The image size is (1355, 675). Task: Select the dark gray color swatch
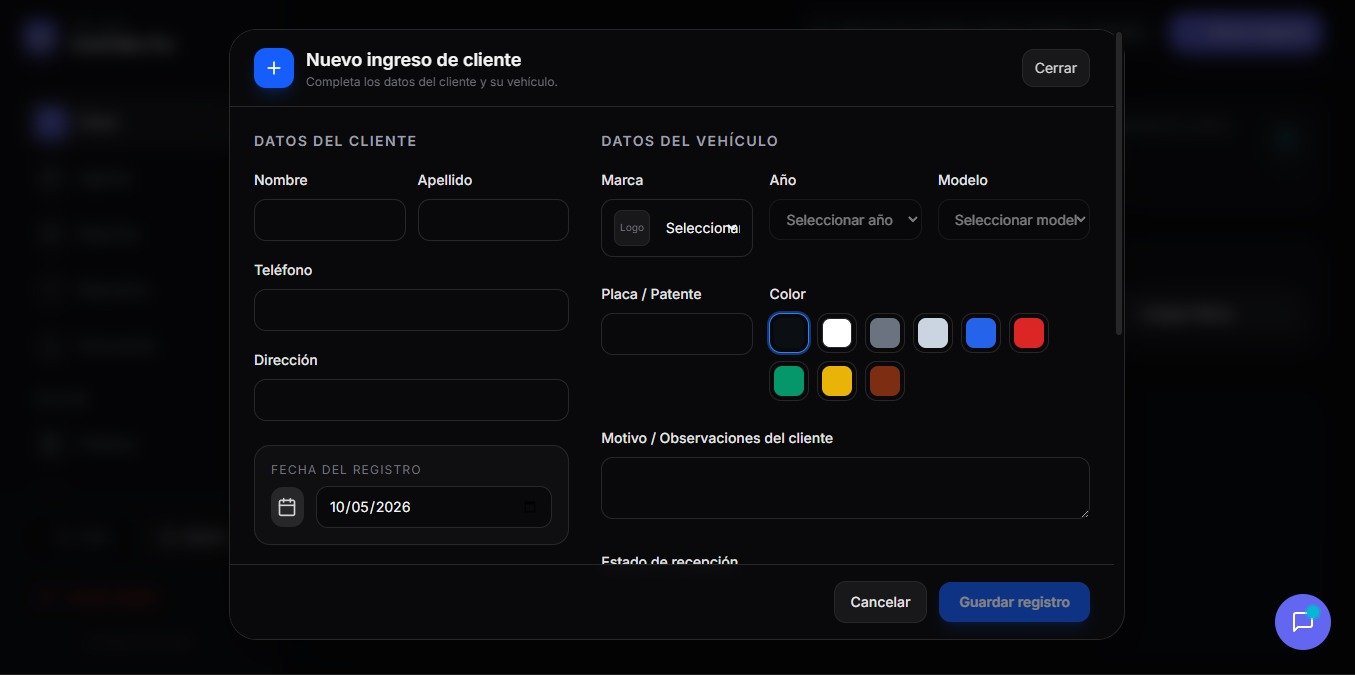pos(885,333)
